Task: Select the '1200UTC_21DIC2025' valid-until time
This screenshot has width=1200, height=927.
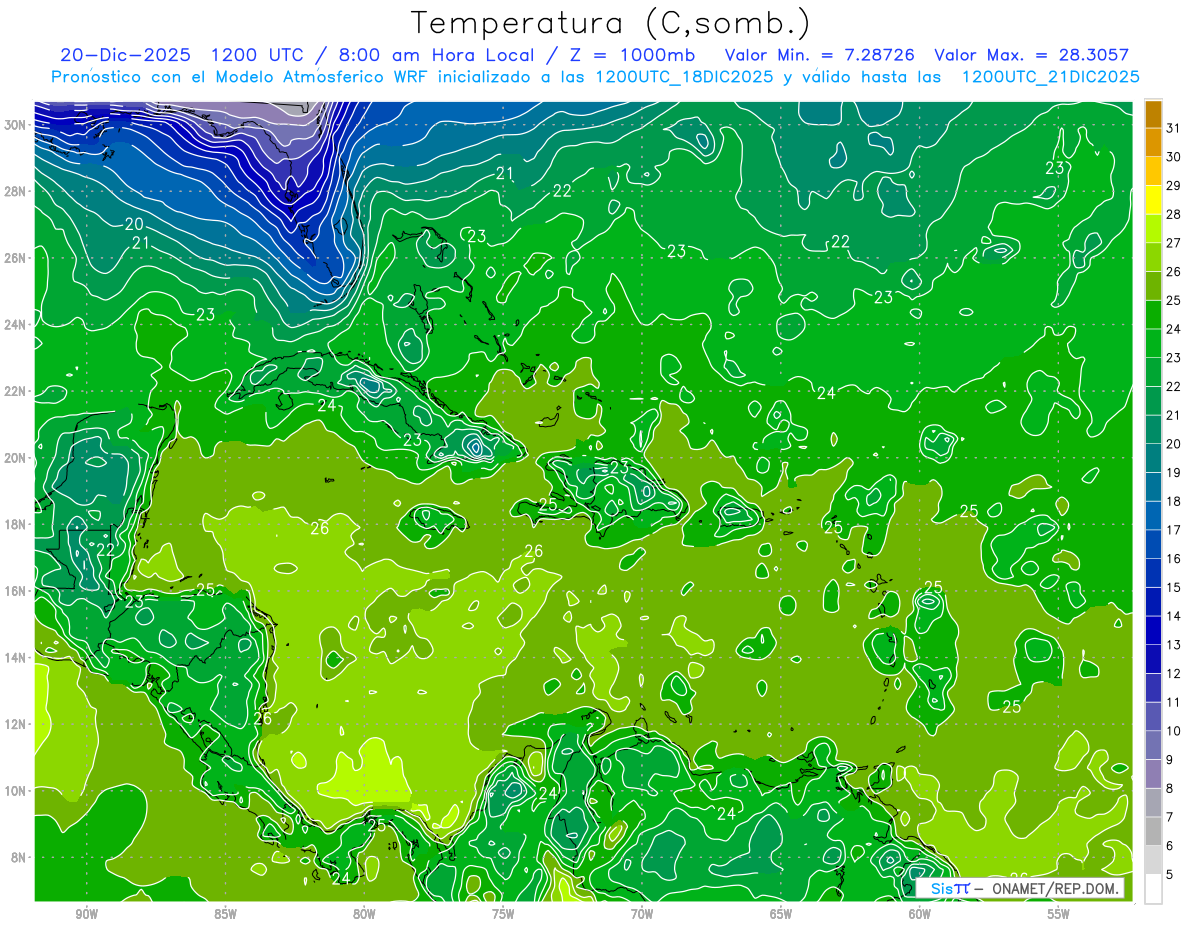Action: [1050, 77]
